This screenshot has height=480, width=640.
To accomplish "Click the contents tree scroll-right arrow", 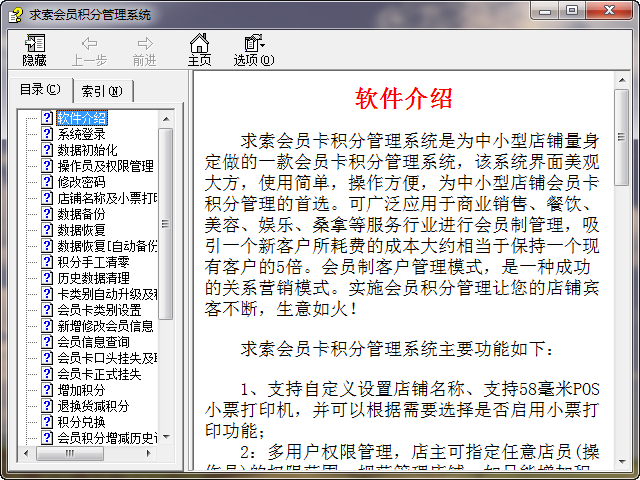I will click(149, 453).
